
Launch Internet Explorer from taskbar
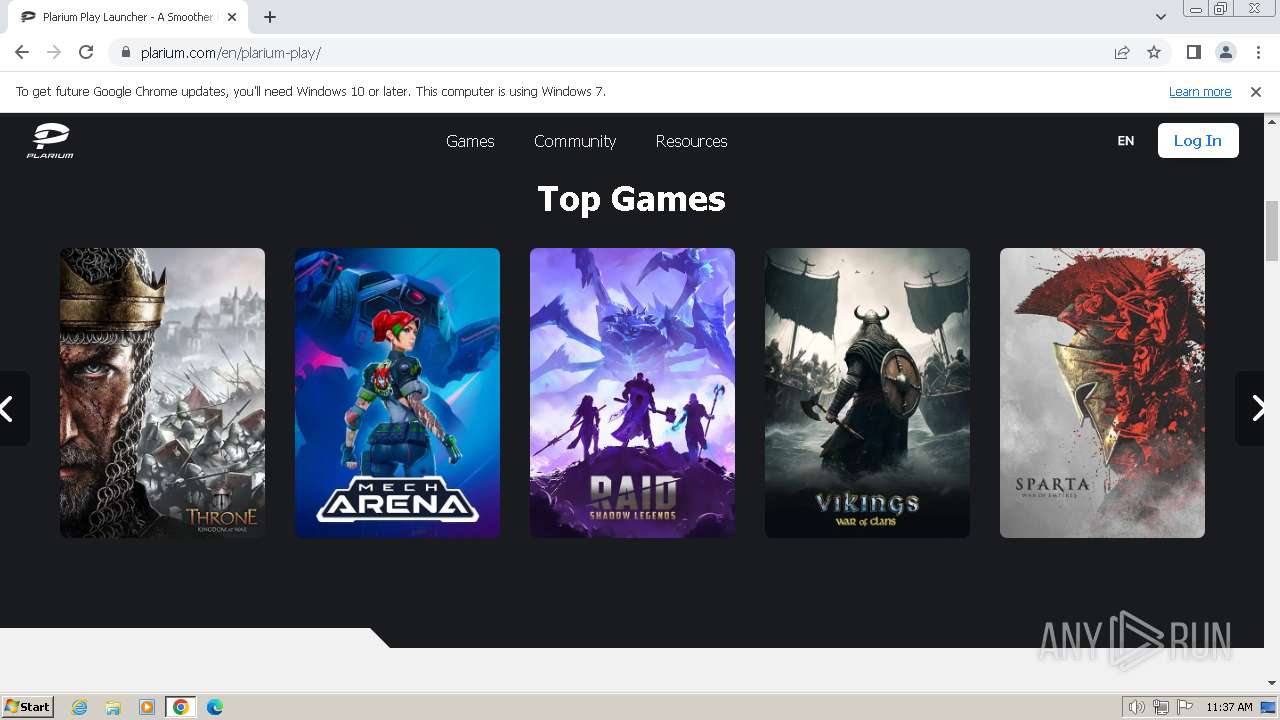click(x=80, y=707)
